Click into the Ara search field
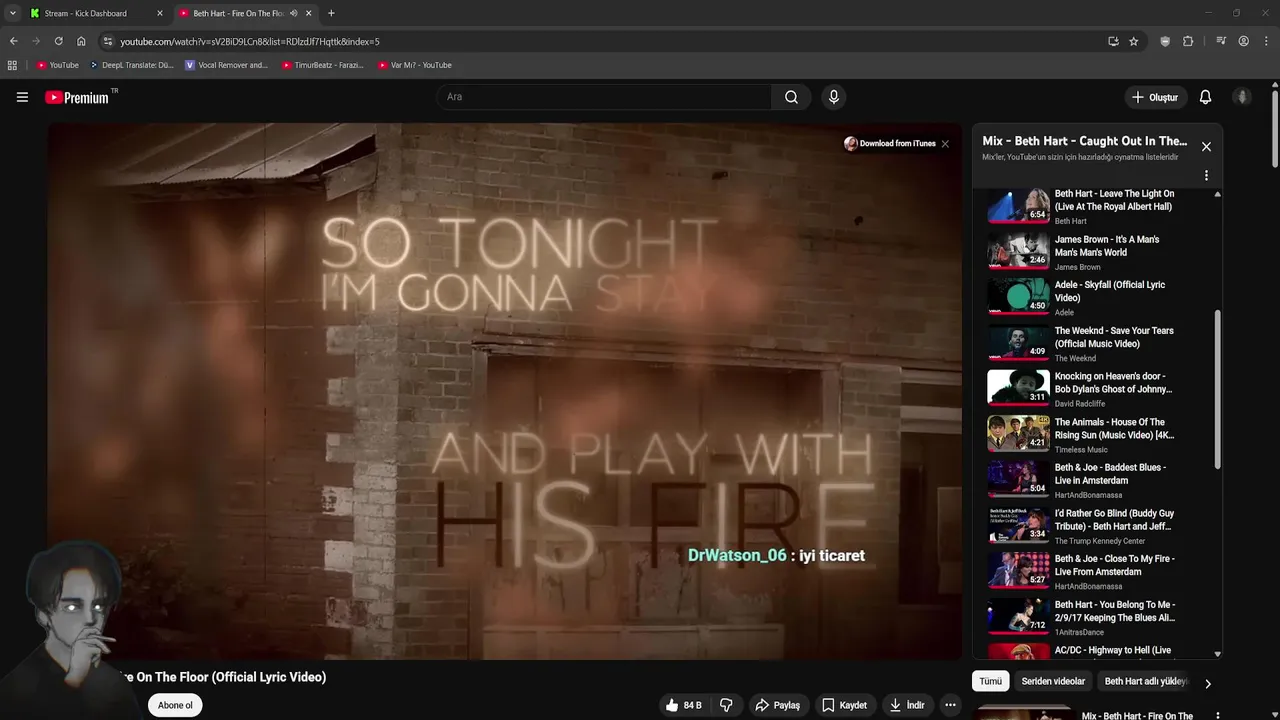1280x720 pixels. [603, 97]
